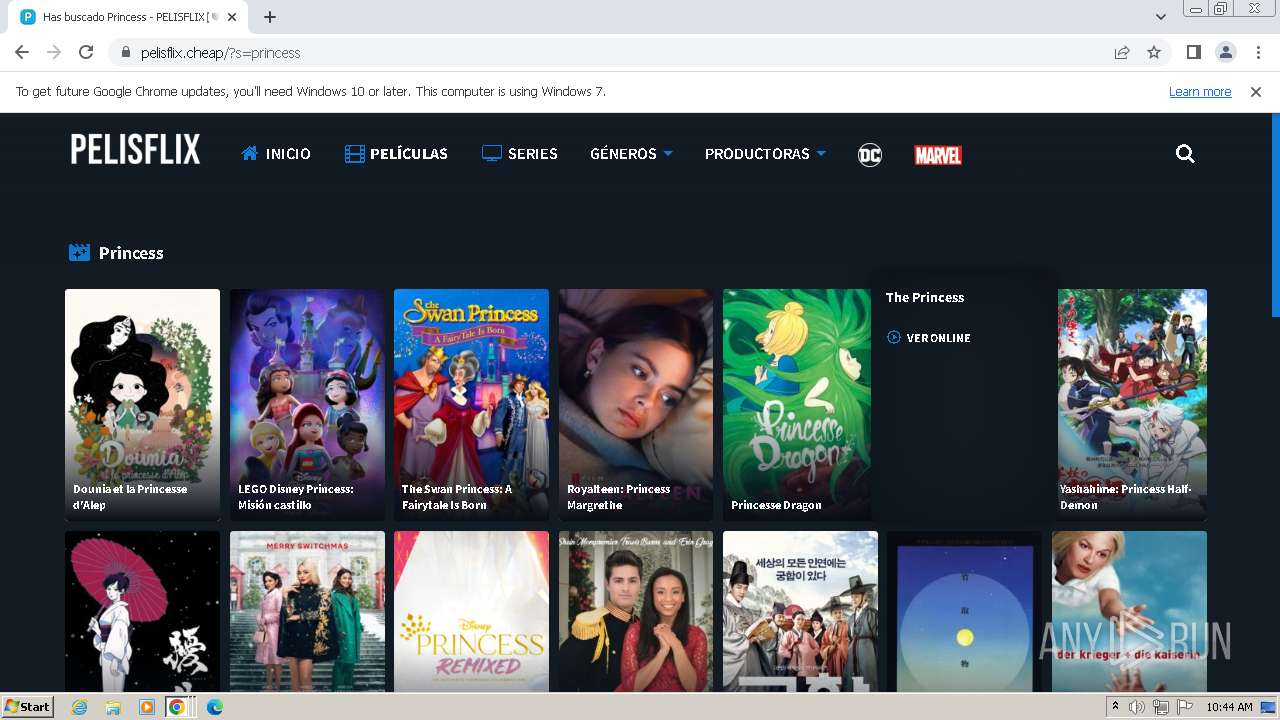Click the Learn more link

pos(1200,92)
